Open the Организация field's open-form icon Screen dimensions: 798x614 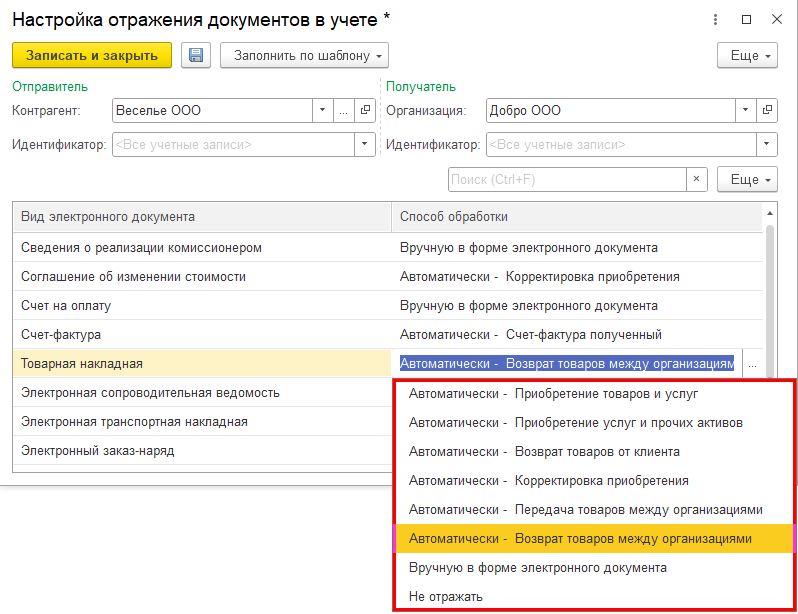click(x=768, y=110)
